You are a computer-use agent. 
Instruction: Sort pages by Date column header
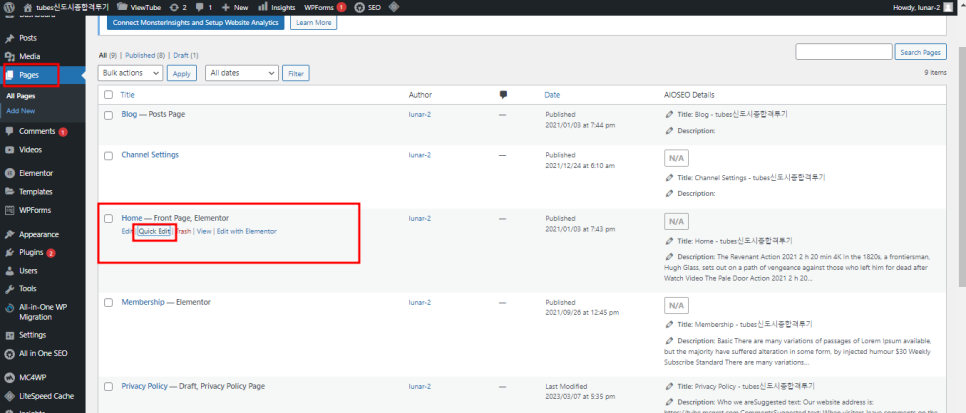click(552, 95)
